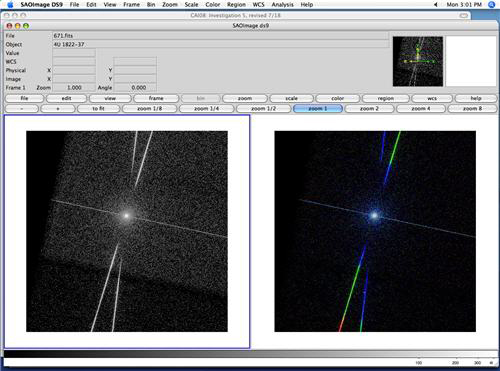Click the Value readout field
This screenshot has width=500, height=371.
tap(74, 53)
